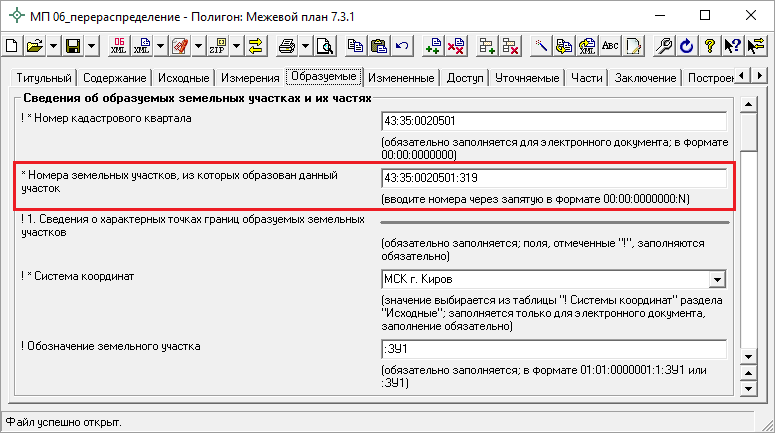The width and height of the screenshot is (775, 433).
Task: Add a section with green plus document icon
Action: (433, 46)
